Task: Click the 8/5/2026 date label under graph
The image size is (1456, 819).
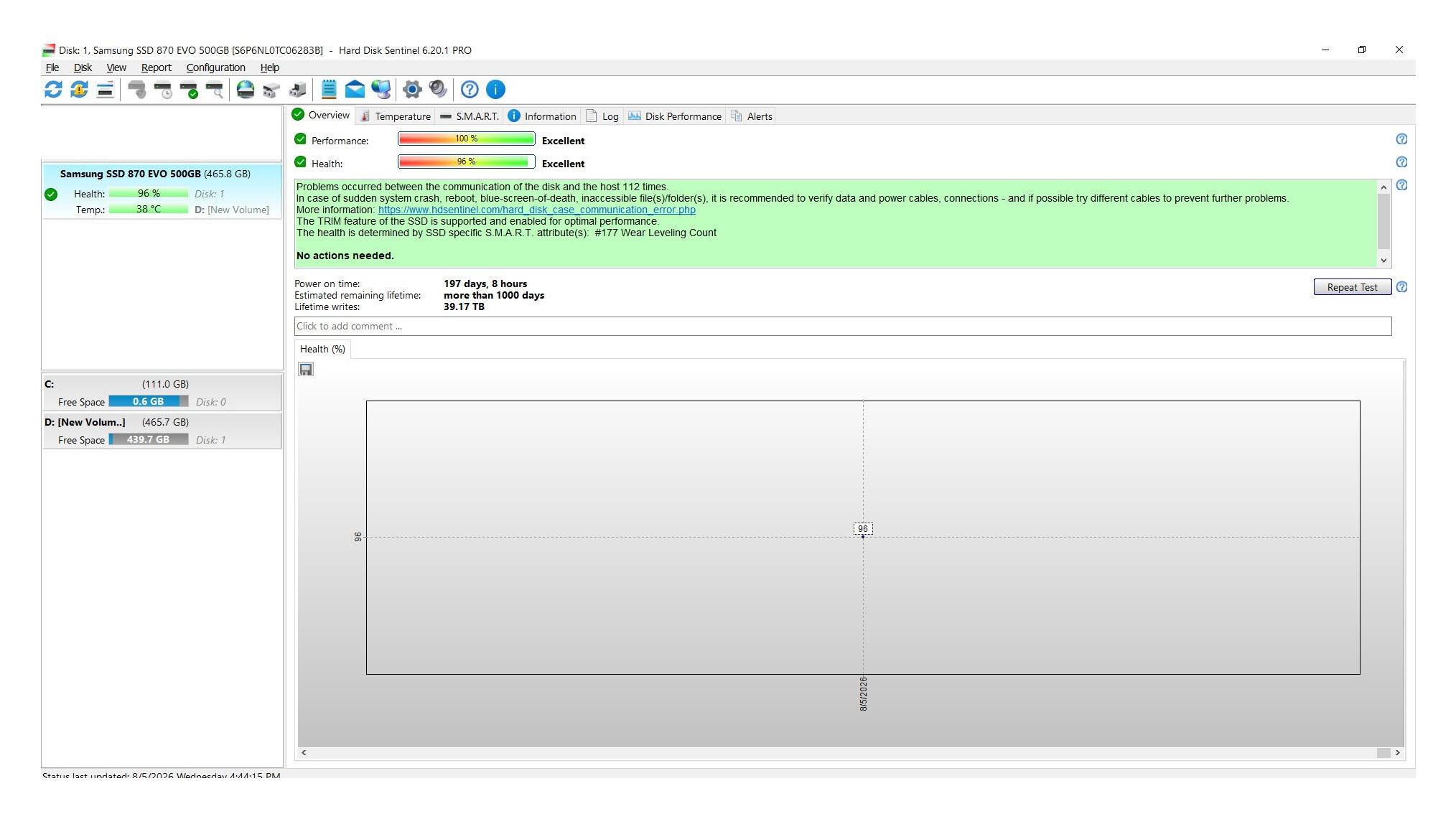Action: (863, 693)
